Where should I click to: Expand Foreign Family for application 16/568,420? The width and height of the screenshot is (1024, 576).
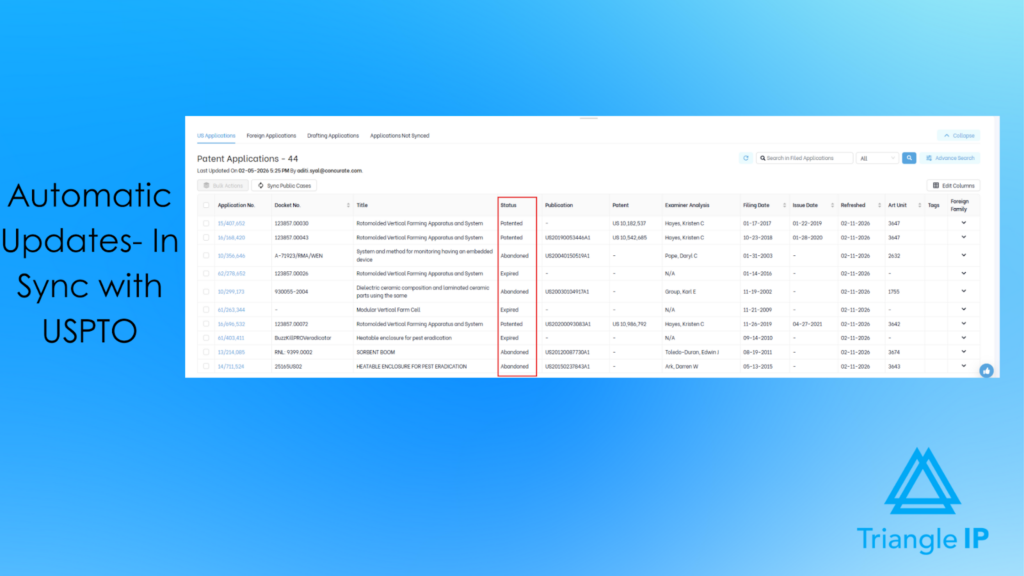coord(963,236)
